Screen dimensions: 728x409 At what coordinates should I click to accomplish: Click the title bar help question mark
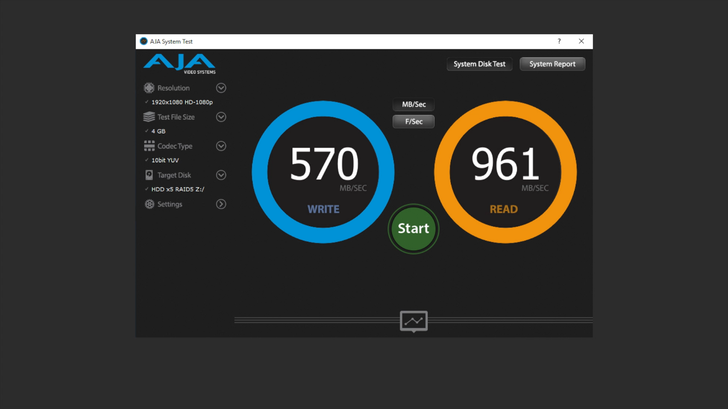[559, 42]
